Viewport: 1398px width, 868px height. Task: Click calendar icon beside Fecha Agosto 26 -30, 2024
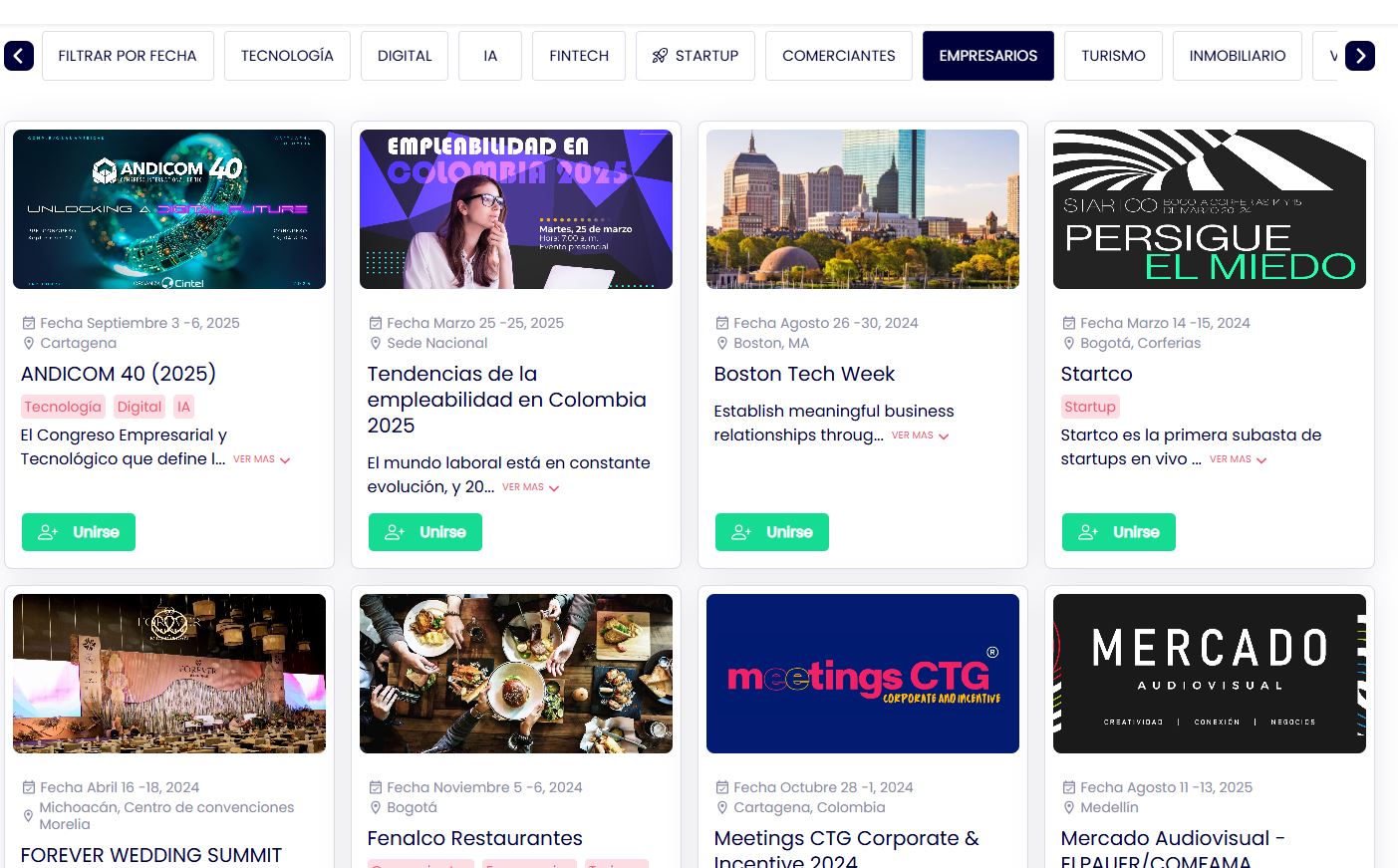pyautogui.click(x=722, y=323)
